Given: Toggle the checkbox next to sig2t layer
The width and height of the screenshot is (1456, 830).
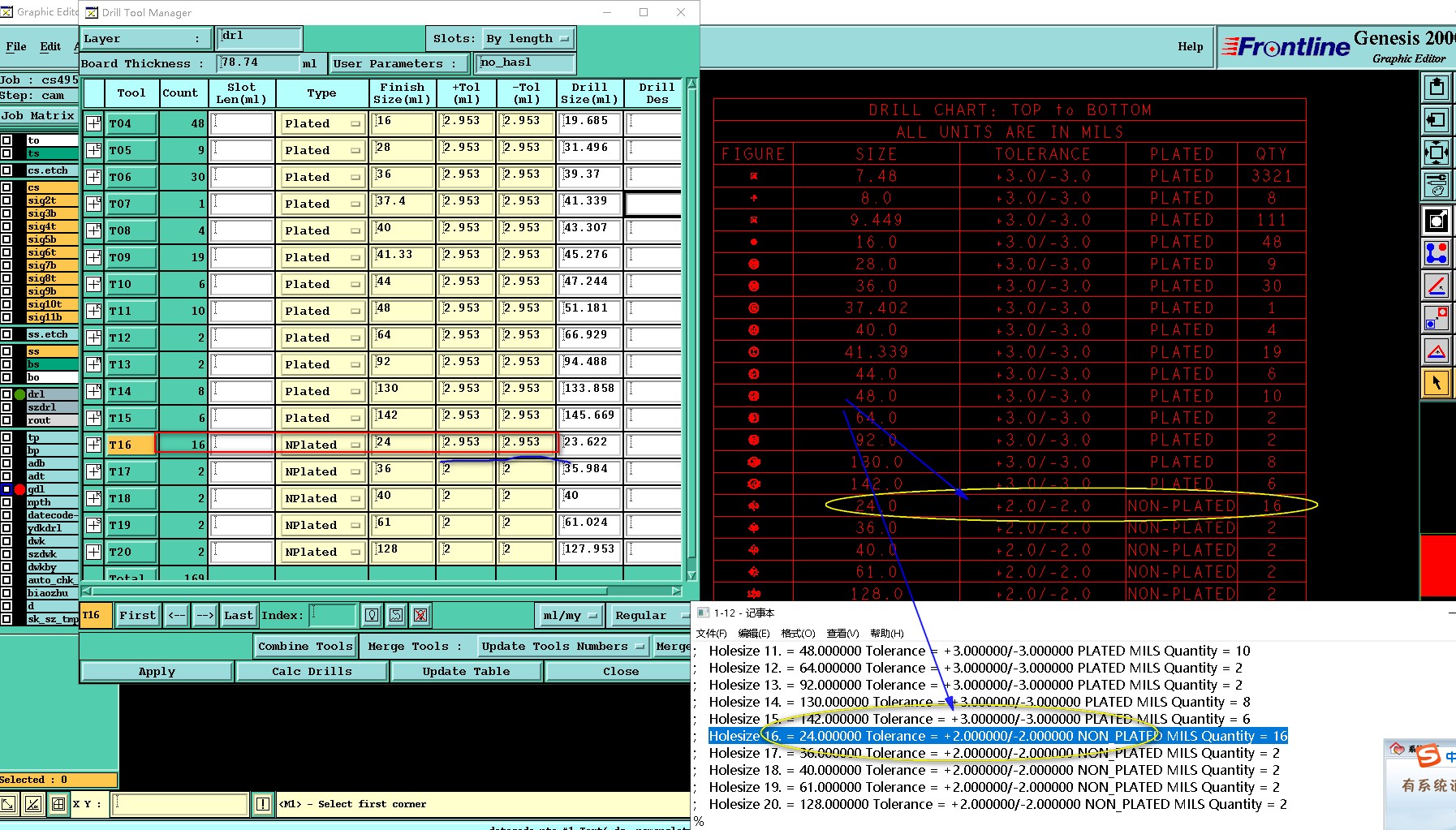Looking at the screenshot, I should tap(6, 200).
